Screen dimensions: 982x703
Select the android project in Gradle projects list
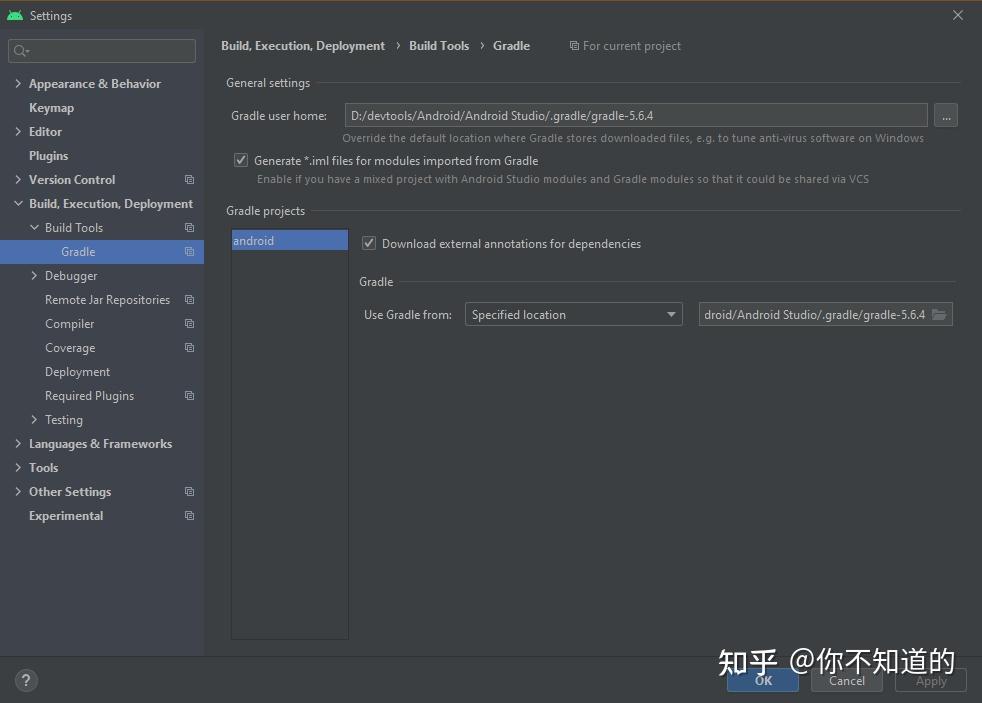289,240
